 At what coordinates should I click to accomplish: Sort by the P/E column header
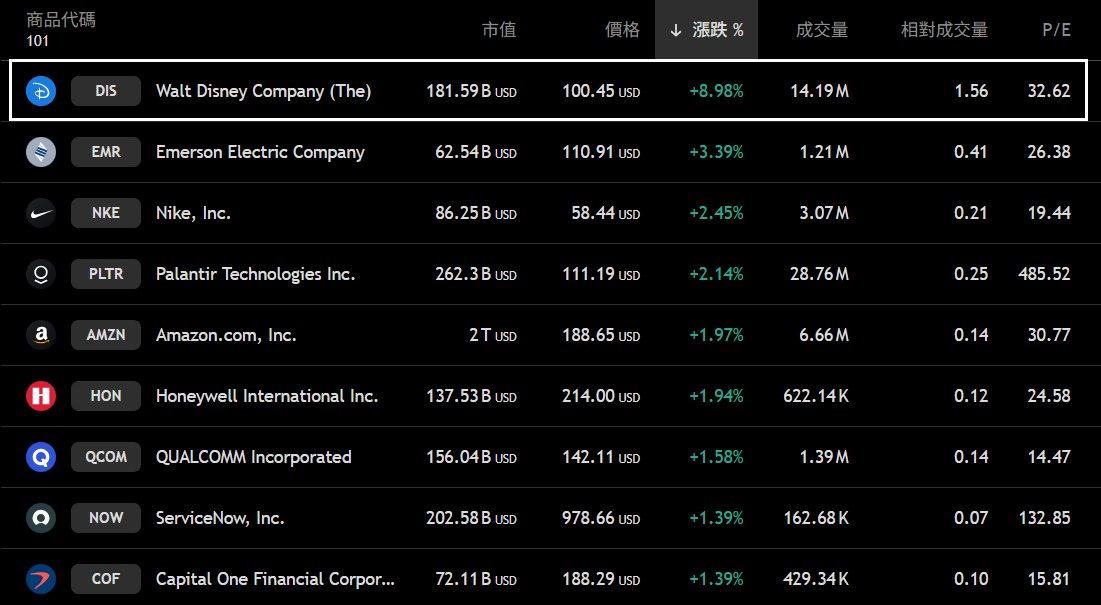[x=1056, y=30]
